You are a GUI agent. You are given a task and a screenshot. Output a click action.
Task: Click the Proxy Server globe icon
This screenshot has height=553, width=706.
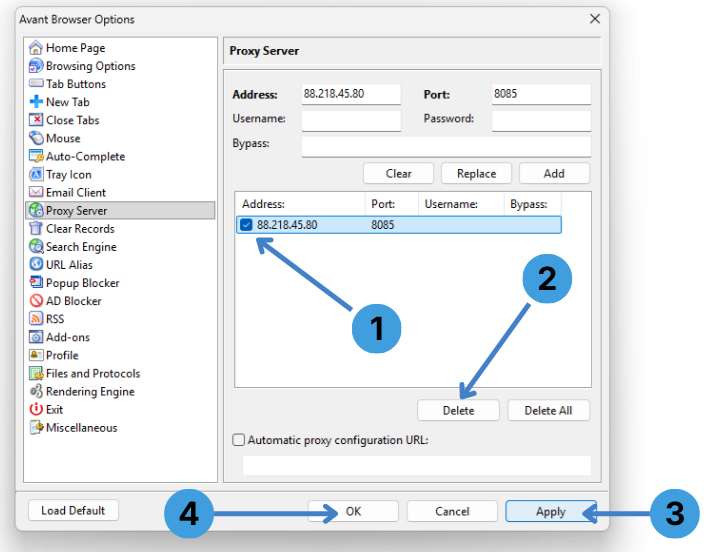click(36, 210)
